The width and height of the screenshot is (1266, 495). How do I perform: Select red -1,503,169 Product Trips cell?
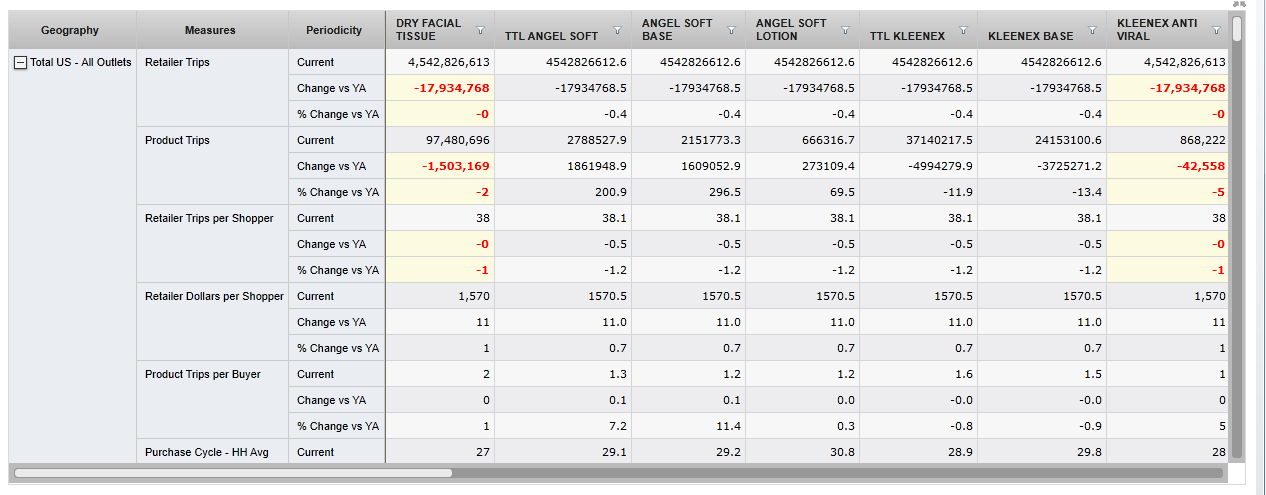455,166
